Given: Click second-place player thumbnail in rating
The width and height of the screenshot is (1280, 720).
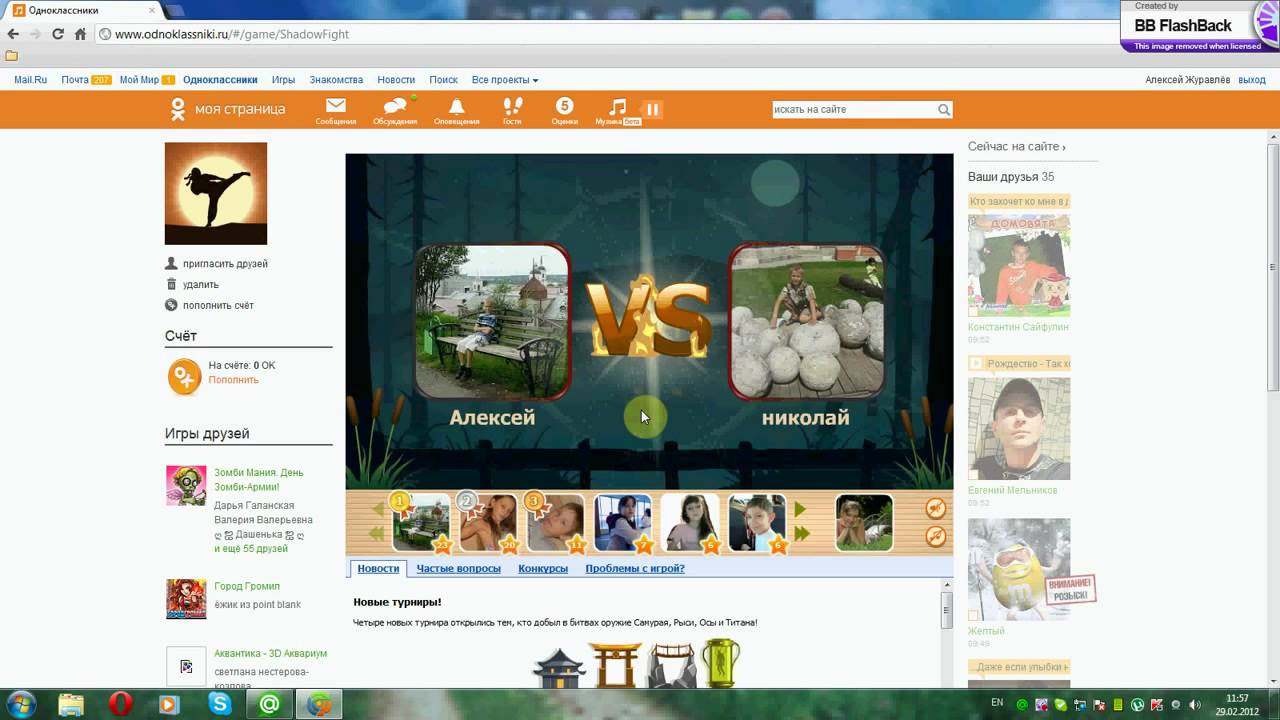Looking at the screenshot, I should click(x=488, y=522).
